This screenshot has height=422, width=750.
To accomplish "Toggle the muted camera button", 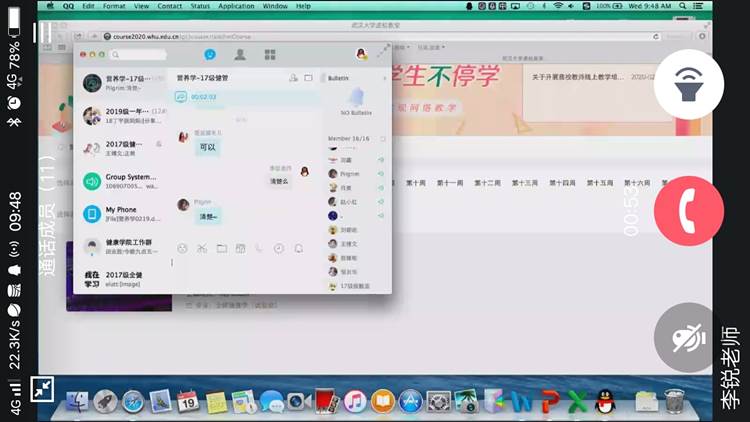I will (x=688, y=337).
